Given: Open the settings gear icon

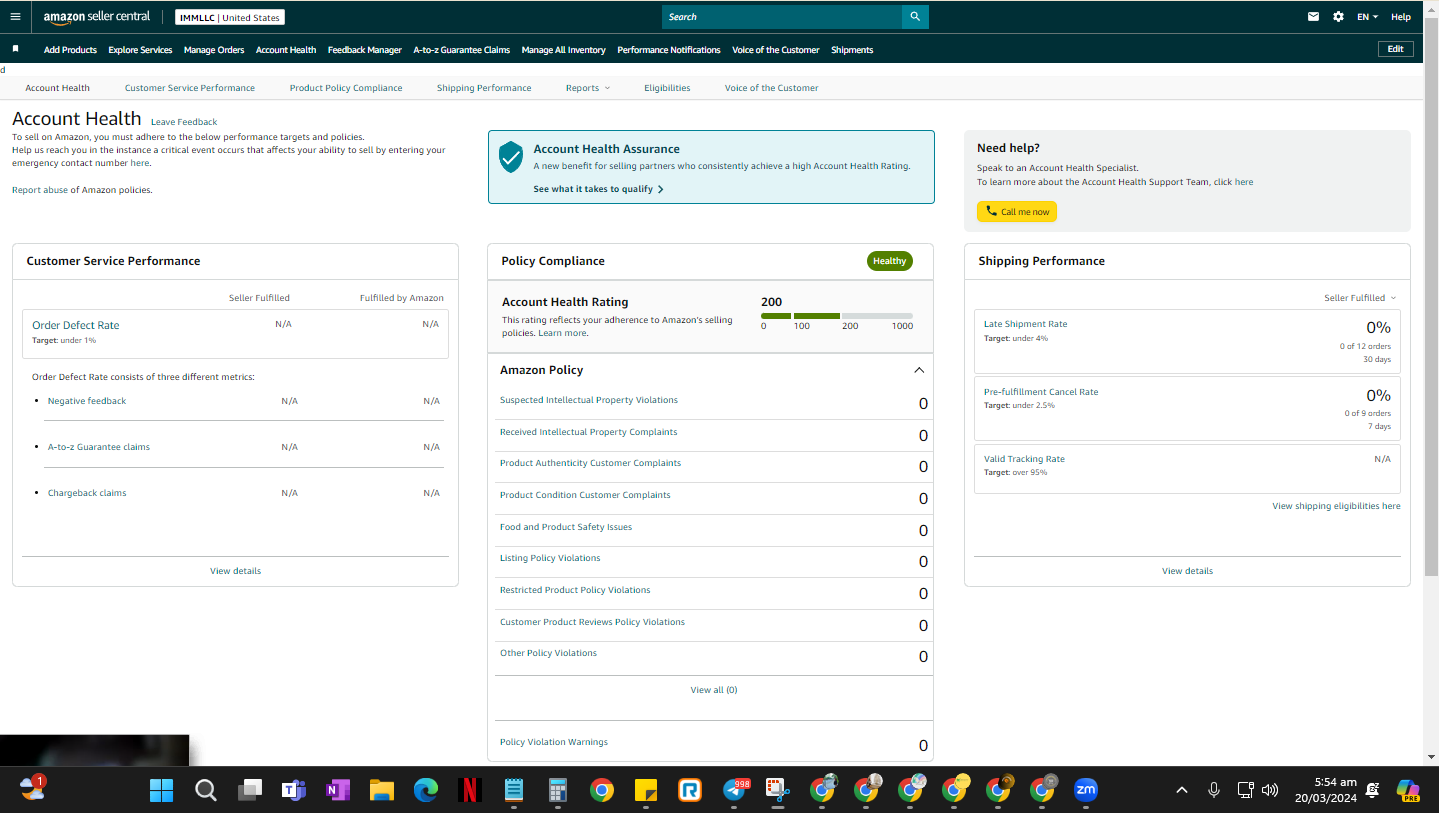Looking at the screenshot, I should 1338,17.
